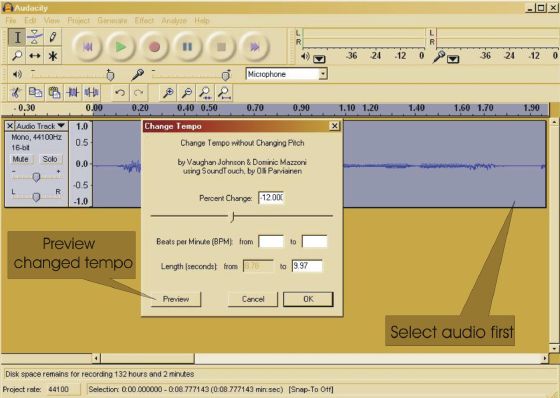
Task: Click the output volume slider knob
Action: (x=110, y=75)
